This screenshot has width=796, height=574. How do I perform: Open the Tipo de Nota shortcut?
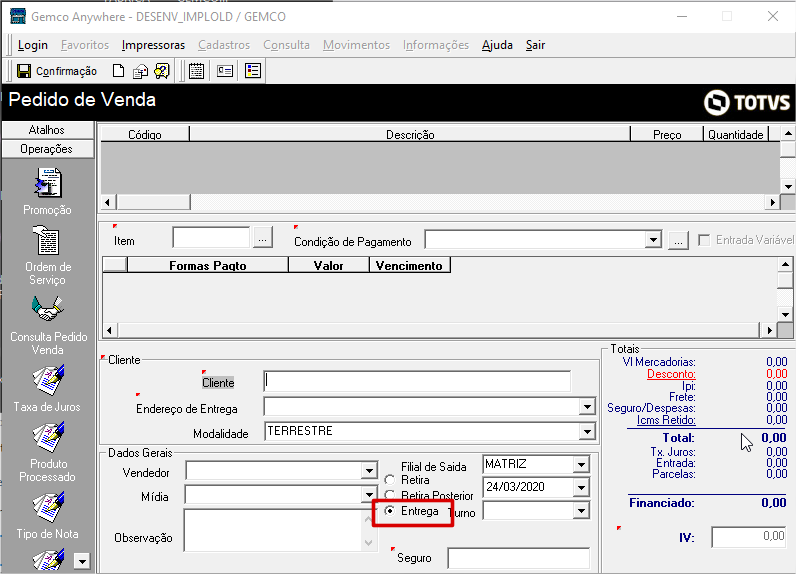pyautogui.click(x=48, y=507)
